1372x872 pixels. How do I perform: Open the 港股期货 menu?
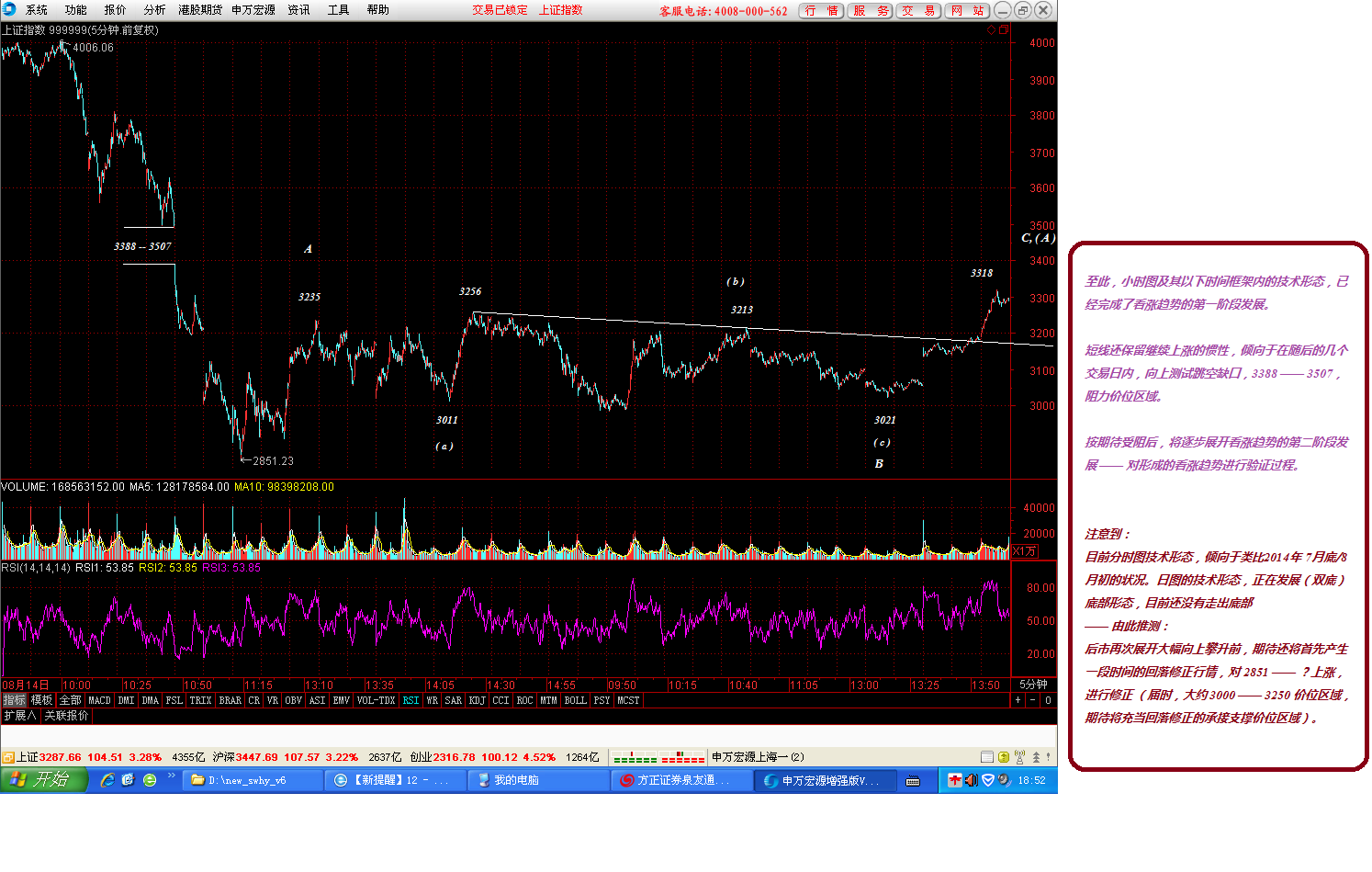(x=200, y=10)
